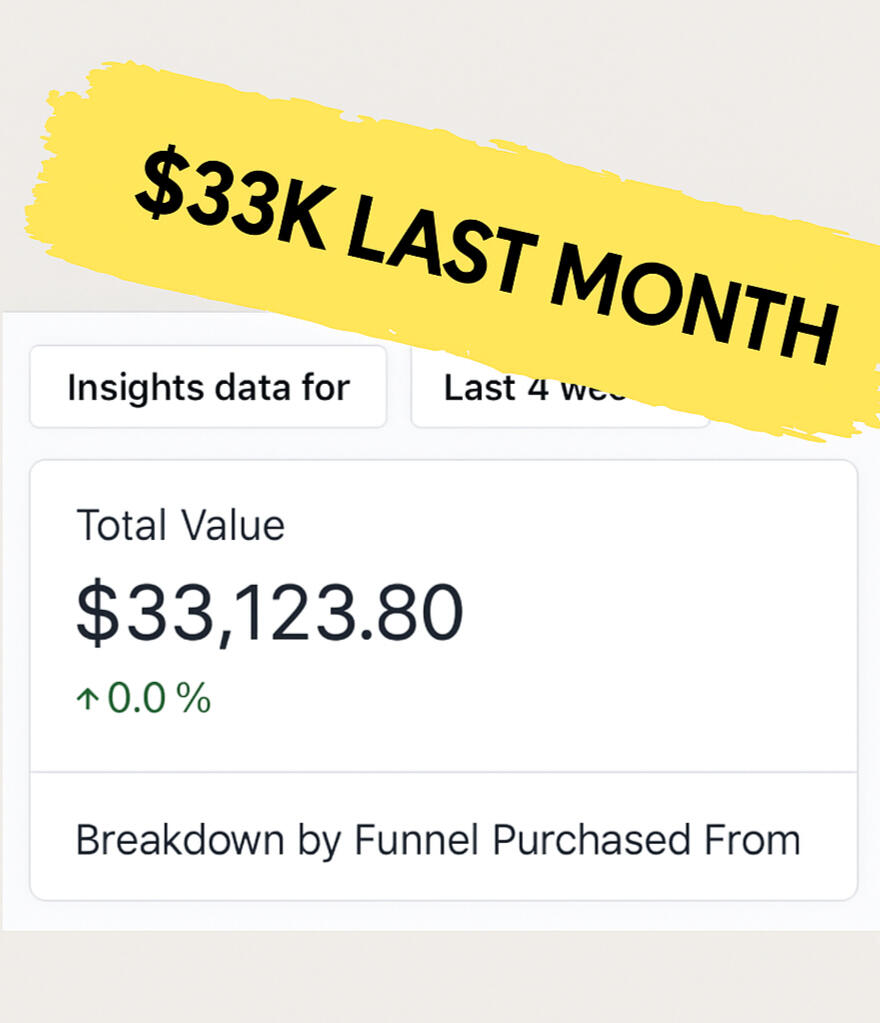Screen dimensions: 880x1023
Task: Click the "Purchased From" text in breakdown row
Action: (647, 840)
